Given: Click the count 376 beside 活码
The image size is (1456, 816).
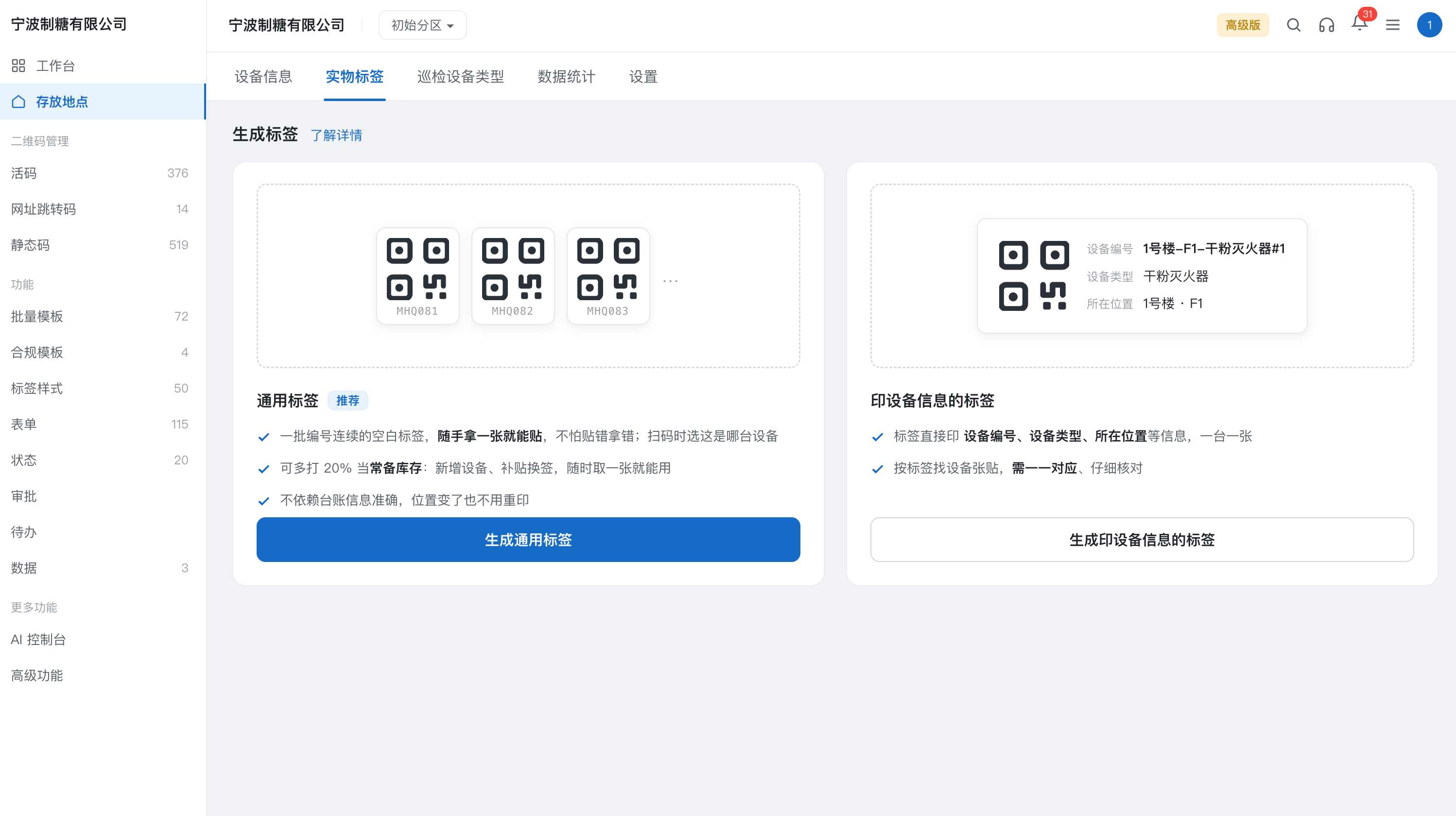Looking at the screenshot, I should pyautogui.click(x=177, y=173).
